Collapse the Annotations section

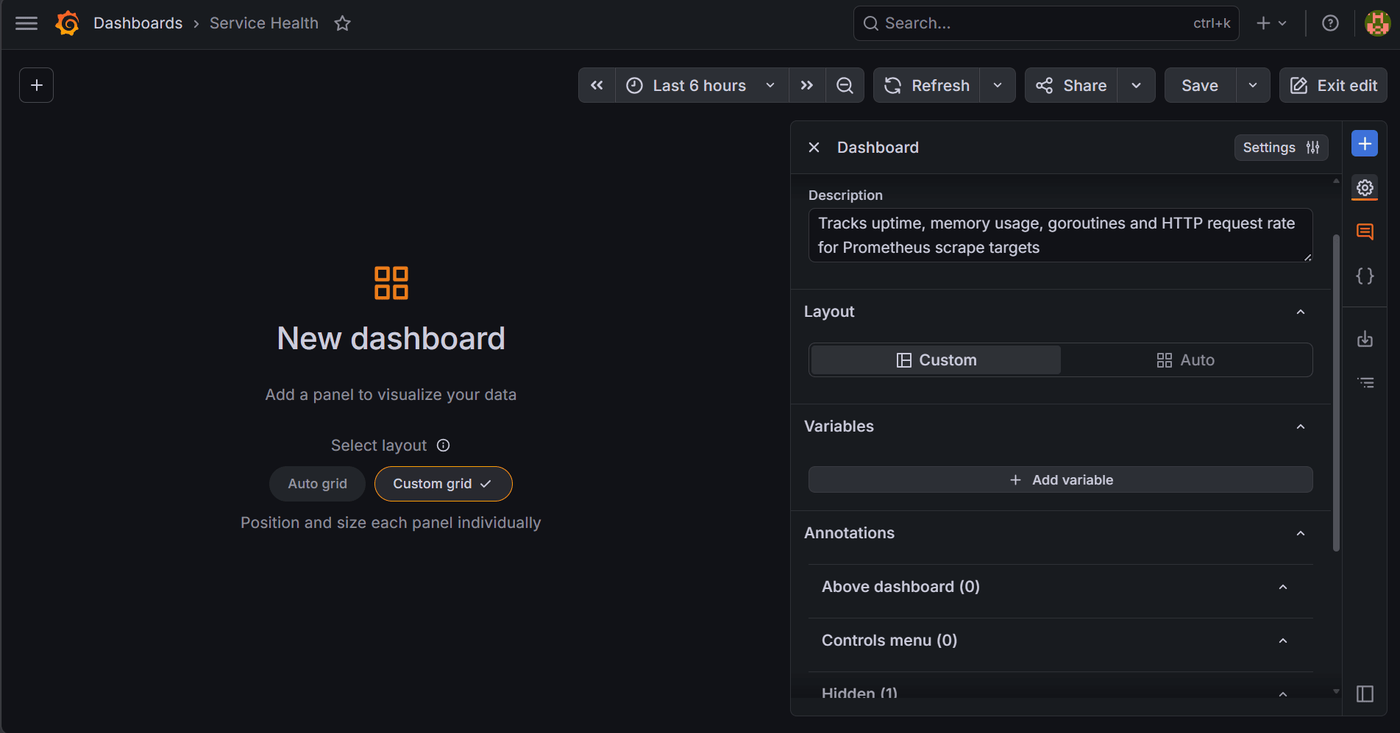tap(1300, 534)
